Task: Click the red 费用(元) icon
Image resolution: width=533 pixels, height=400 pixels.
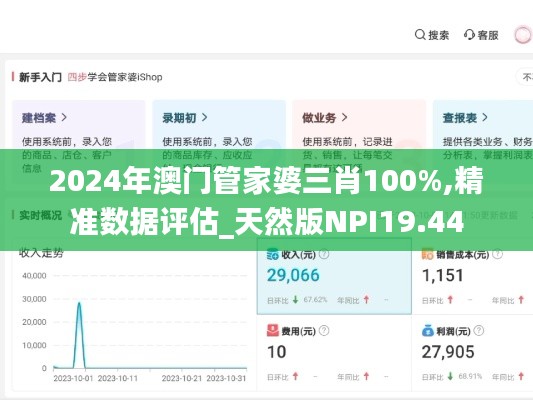Action: (273, 331)
